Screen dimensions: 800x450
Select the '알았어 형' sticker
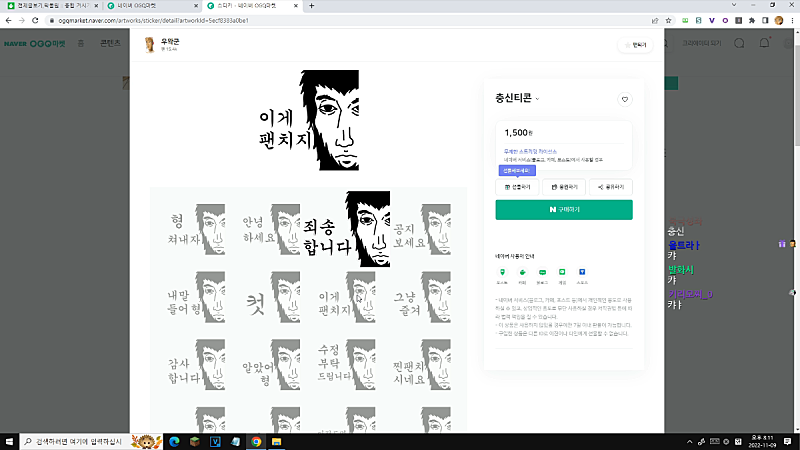click(x=271, y=365)
